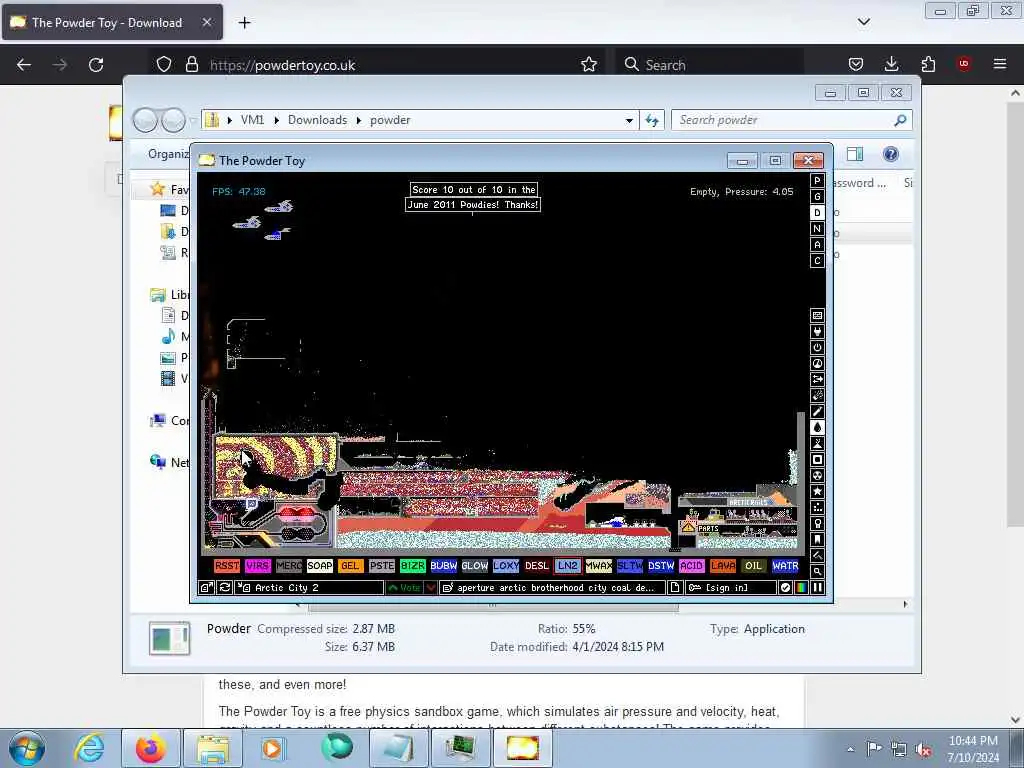Reload the page in Firefox
The image size is (1024, 768).
click(x=96, y=64)
